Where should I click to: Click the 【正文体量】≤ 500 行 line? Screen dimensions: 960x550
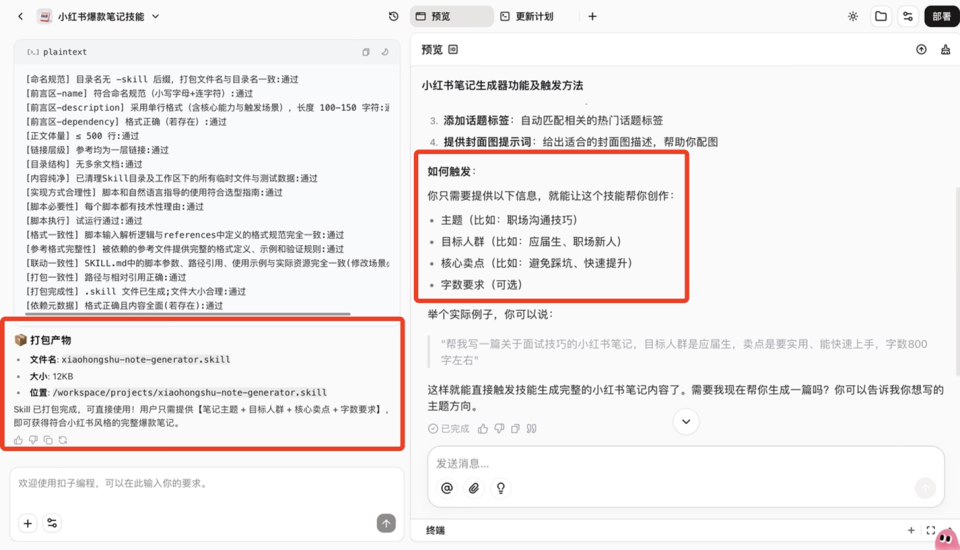click(82, 136)
